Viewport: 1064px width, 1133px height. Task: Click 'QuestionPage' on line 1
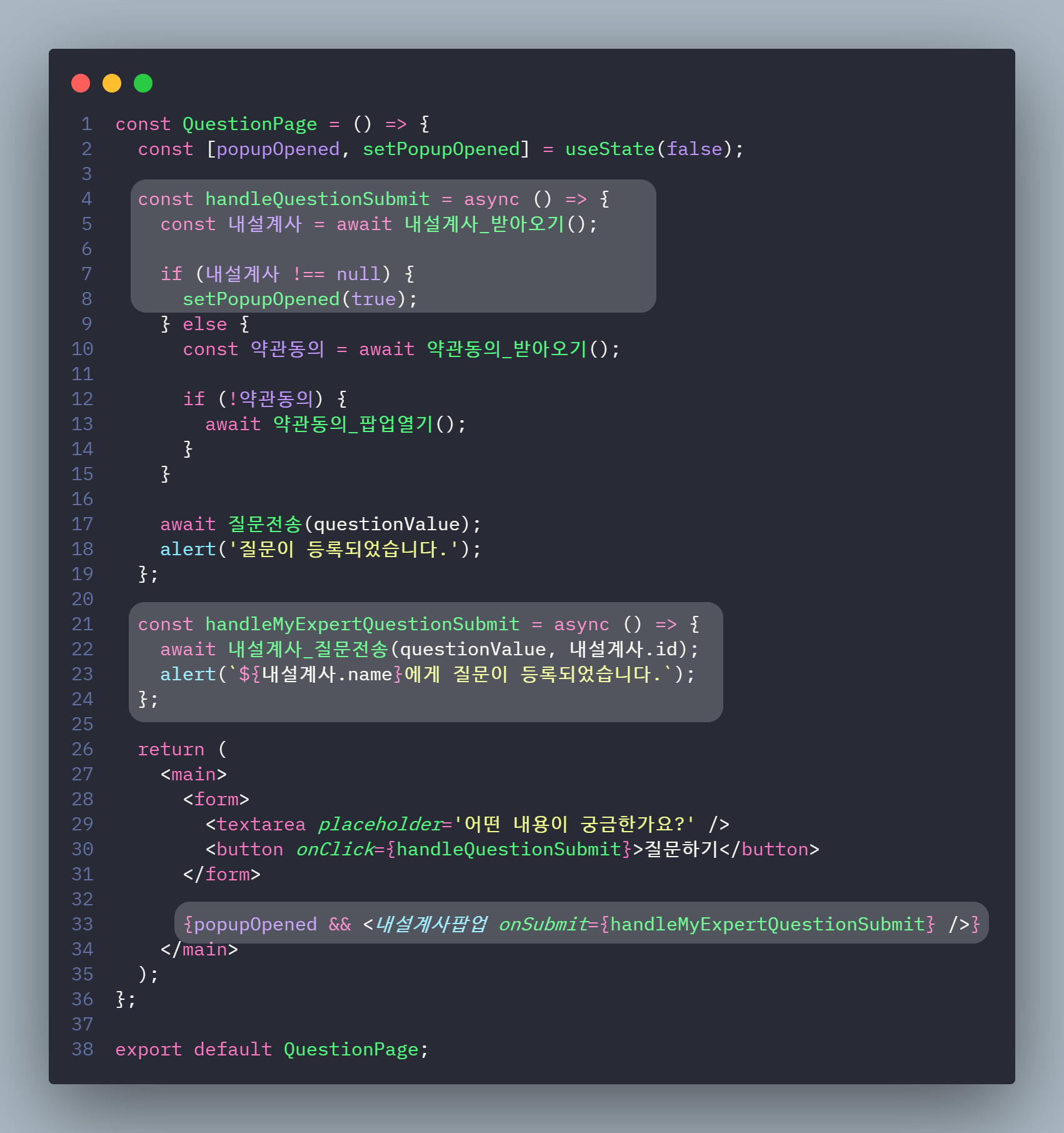click(x=249, y=124)
